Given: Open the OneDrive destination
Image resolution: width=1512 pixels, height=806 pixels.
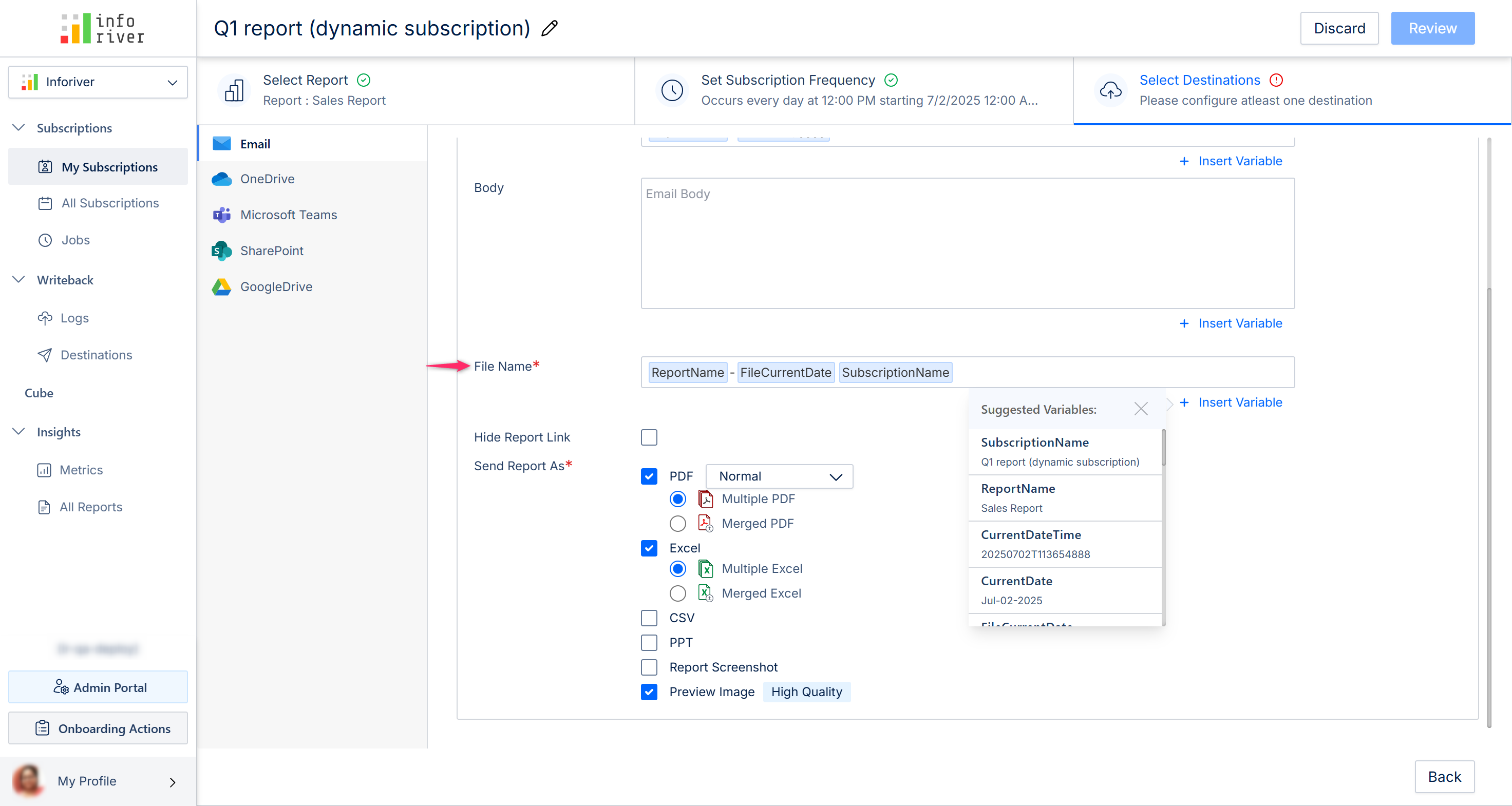Looking at the screenshot, I should [267, 179].
